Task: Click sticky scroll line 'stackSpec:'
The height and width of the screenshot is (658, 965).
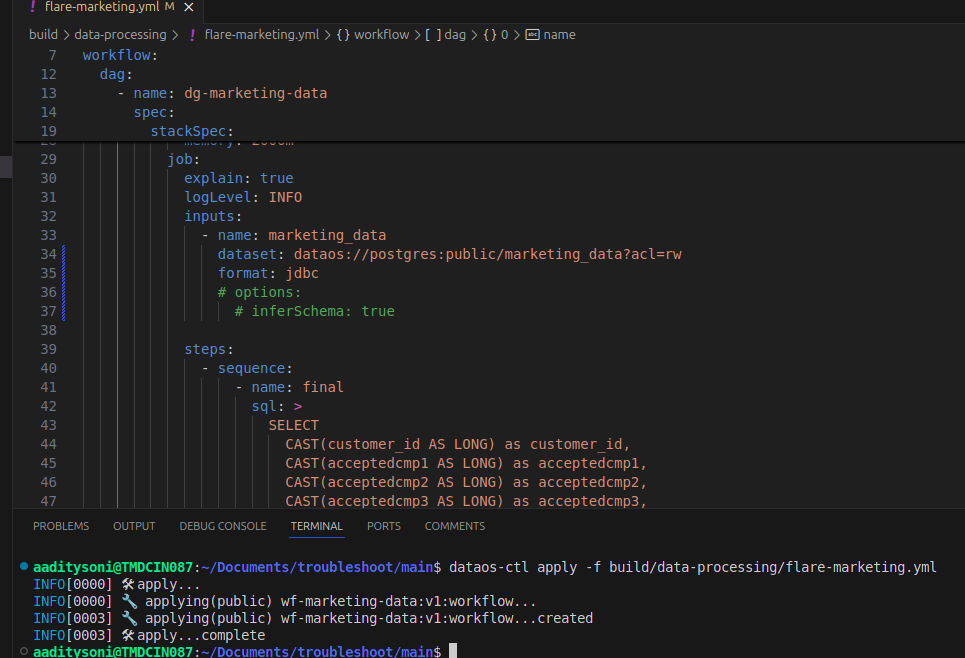Action: click(x=192, y=132)
